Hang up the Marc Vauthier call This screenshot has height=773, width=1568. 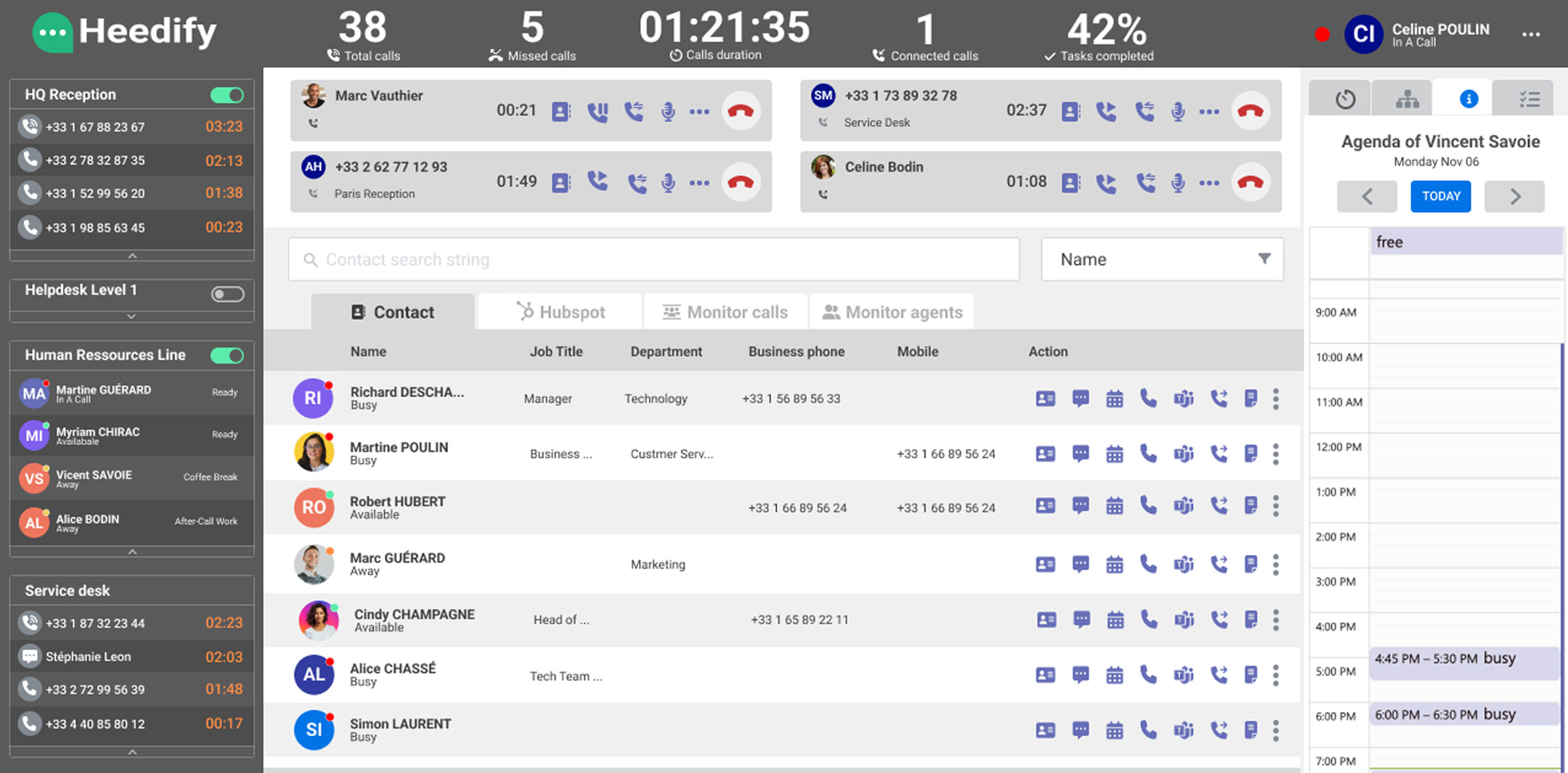740,111
